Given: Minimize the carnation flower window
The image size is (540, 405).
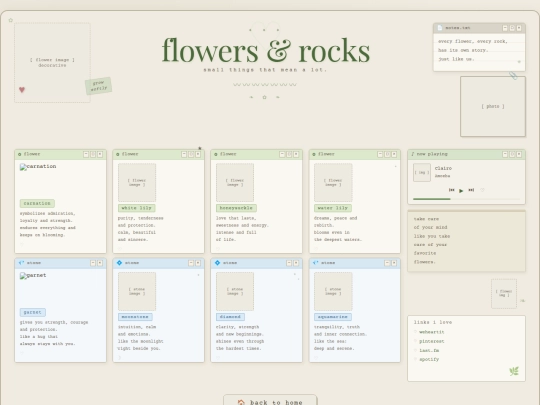Looking at the screenshot, I should coord(86,154).
